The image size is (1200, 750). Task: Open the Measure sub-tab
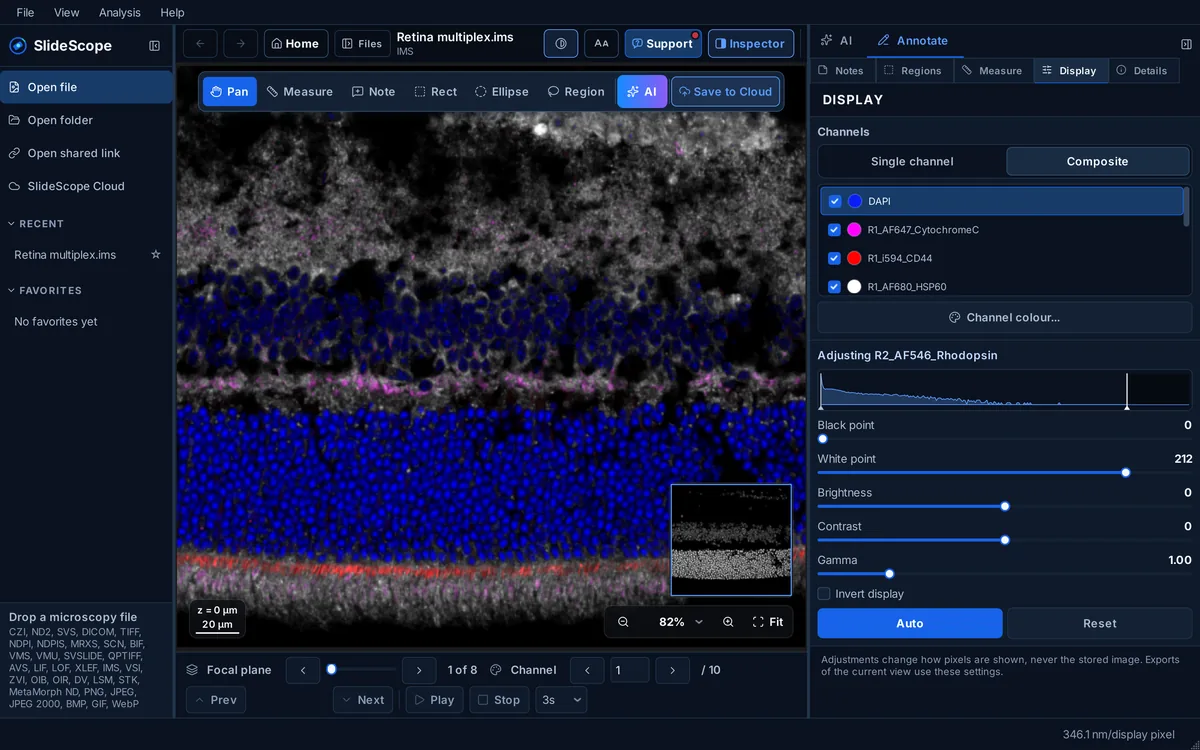[x=993, y=71]
